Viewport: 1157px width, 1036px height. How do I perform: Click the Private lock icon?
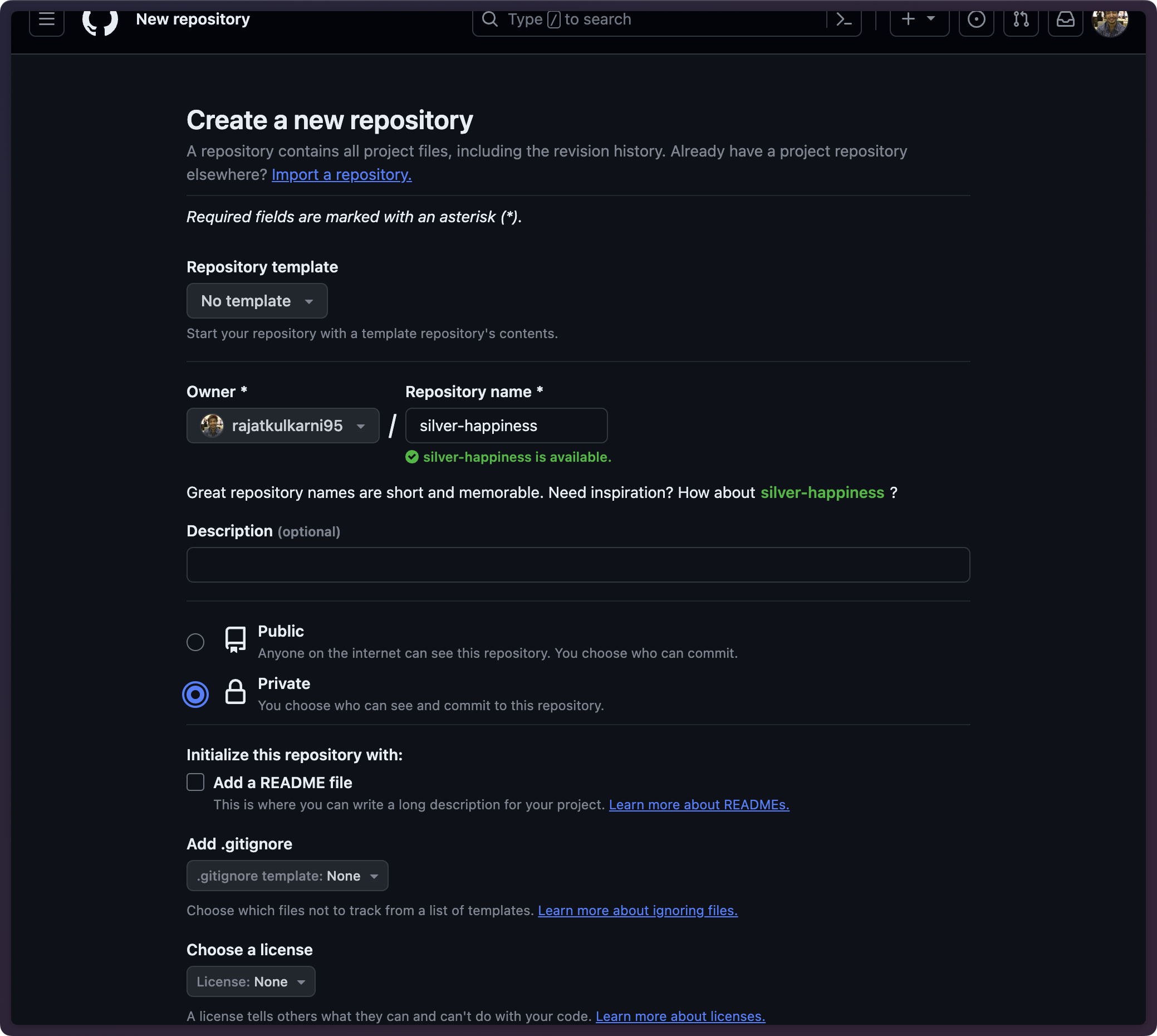235,692
